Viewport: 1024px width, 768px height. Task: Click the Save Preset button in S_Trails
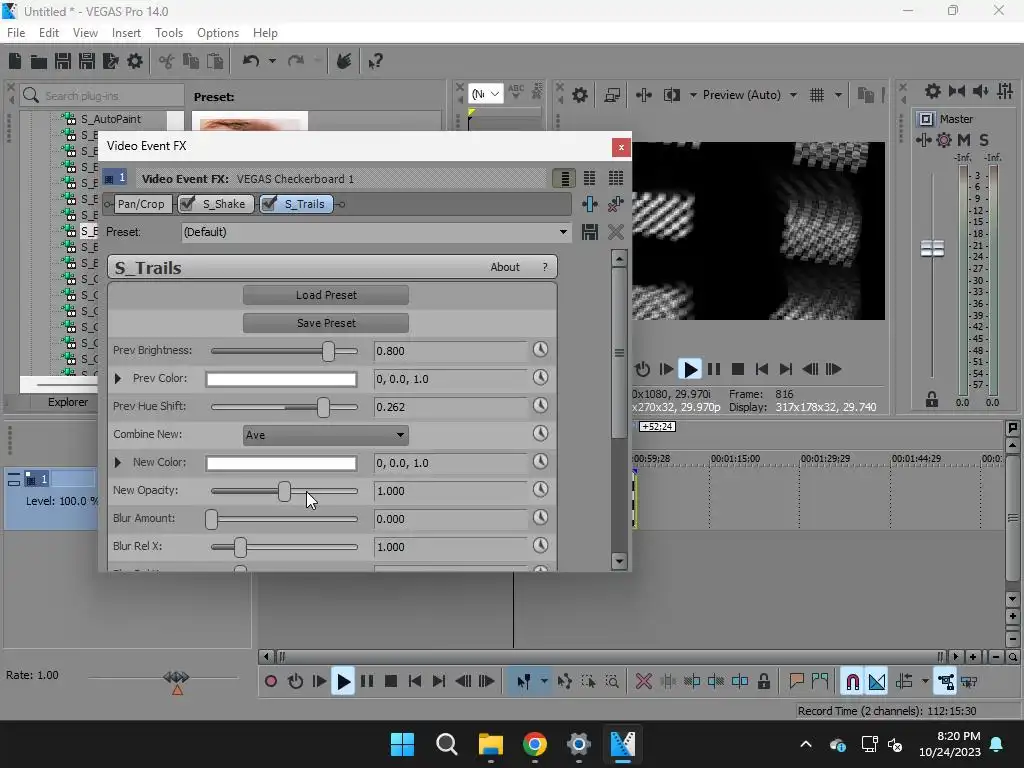tap(326, 323)
